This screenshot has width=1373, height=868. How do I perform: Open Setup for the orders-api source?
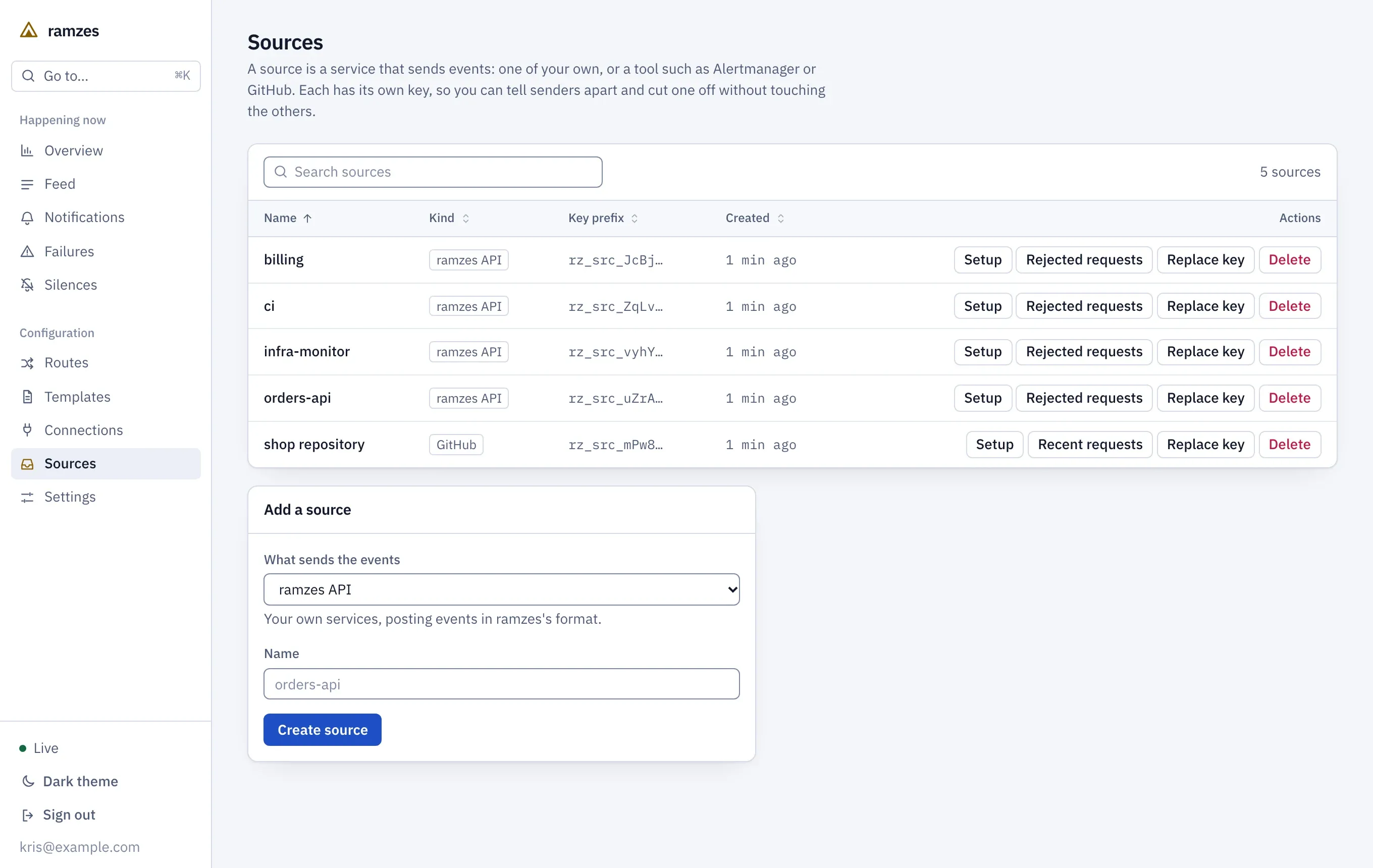982,398
